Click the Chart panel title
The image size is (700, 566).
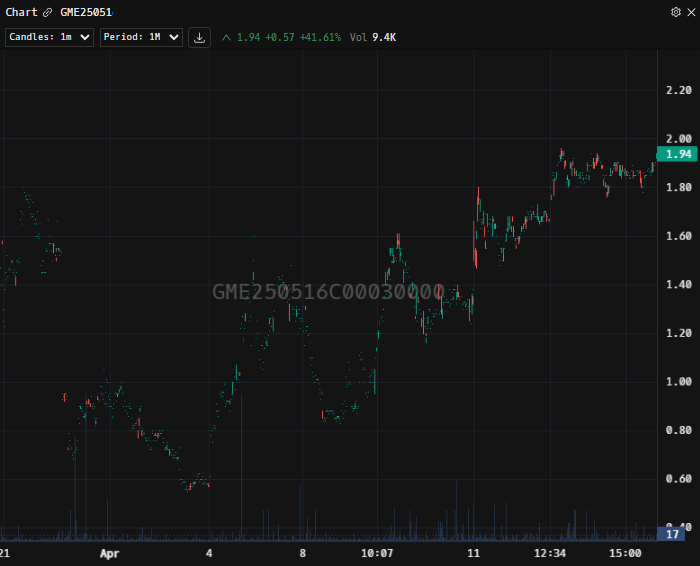21,12
